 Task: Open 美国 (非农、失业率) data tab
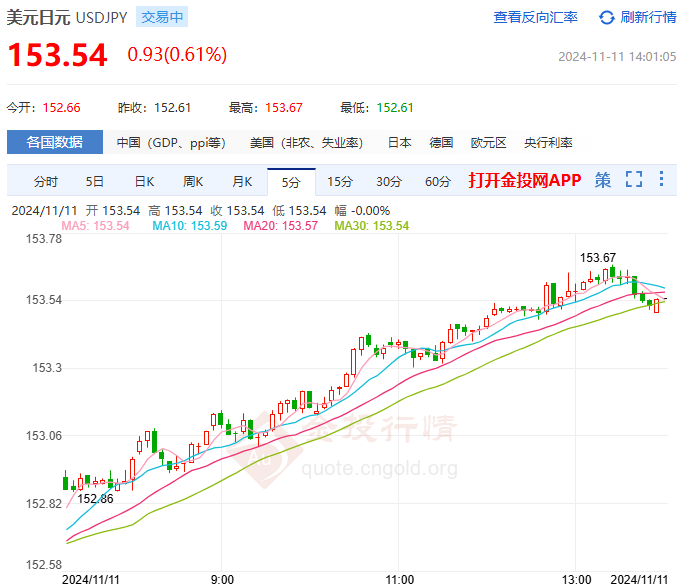(x=306, y=142)
